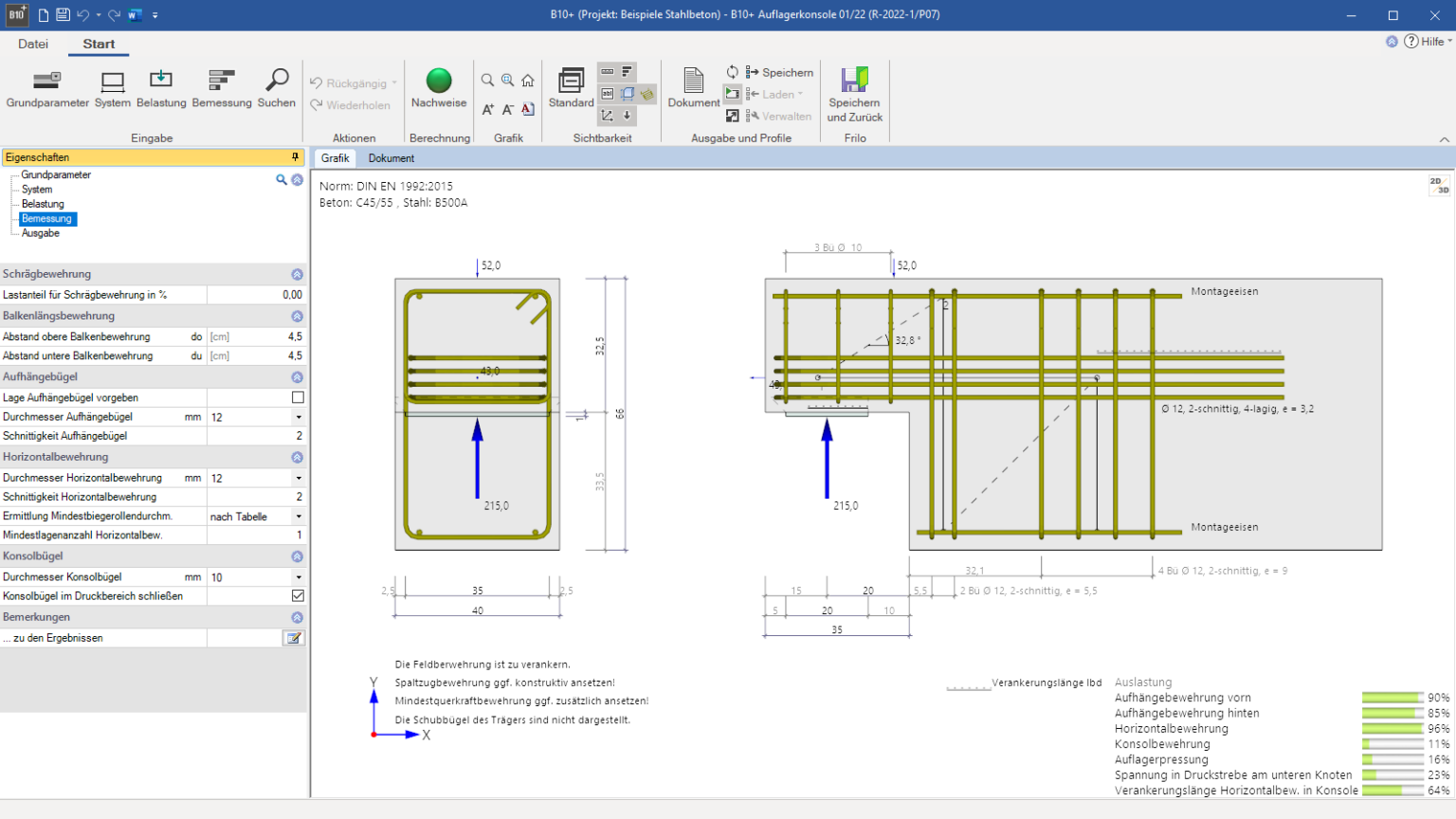Image resolution: width=1456 pixels, height=819 pixels.
Task: Select Ausgabe in the properties tree
Action: click(41, 233)
